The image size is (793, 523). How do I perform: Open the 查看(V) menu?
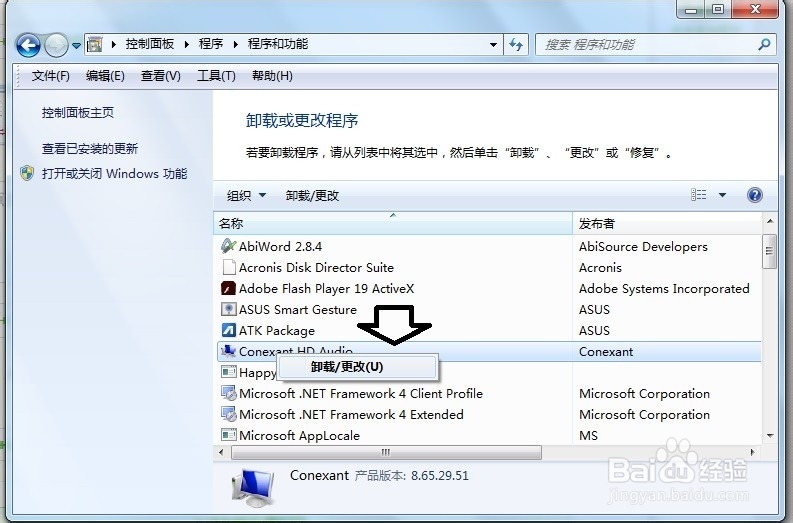[x=160, y=76]
